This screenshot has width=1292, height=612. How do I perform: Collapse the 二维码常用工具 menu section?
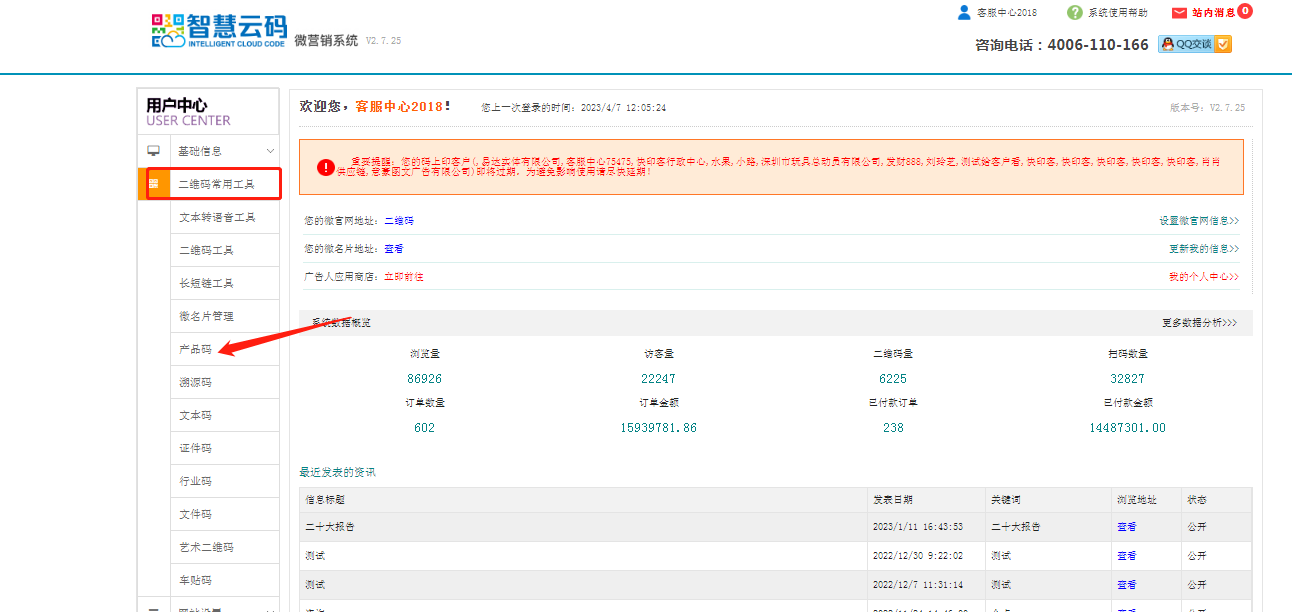(216, 184)
